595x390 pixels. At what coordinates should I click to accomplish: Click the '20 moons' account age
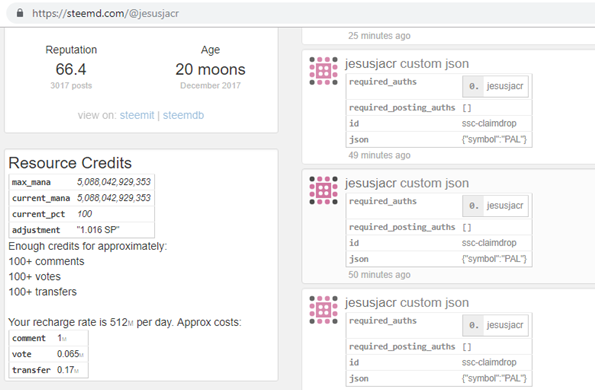click(210, 69)
